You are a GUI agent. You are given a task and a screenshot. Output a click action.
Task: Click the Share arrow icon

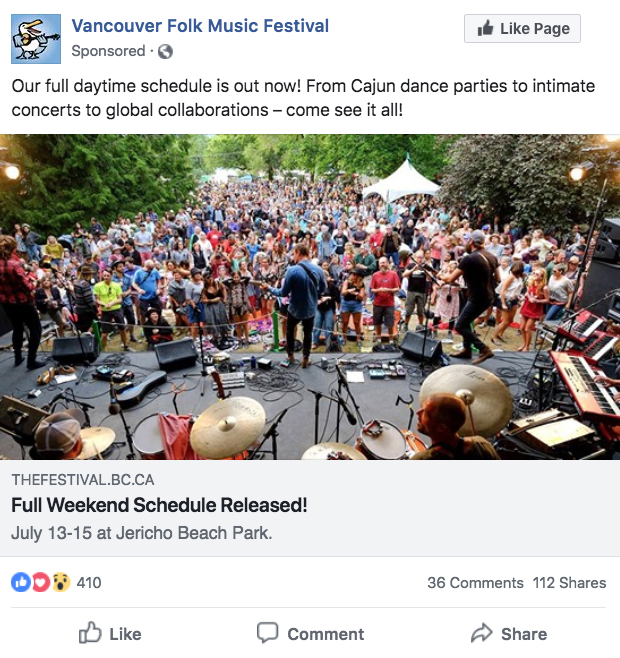[x=481, y=633]
